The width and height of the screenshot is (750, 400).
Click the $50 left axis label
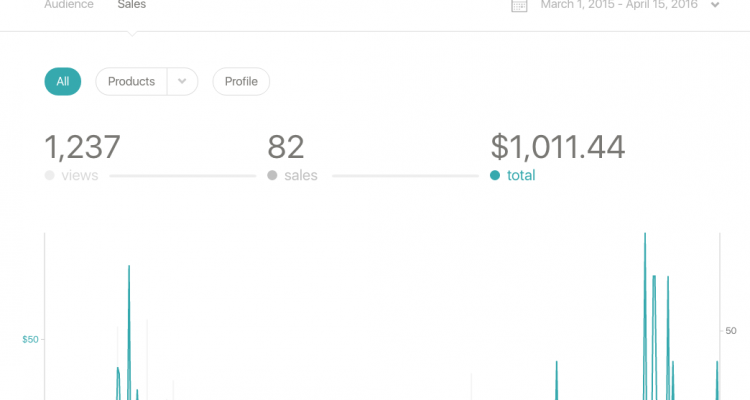pos(30,340)
